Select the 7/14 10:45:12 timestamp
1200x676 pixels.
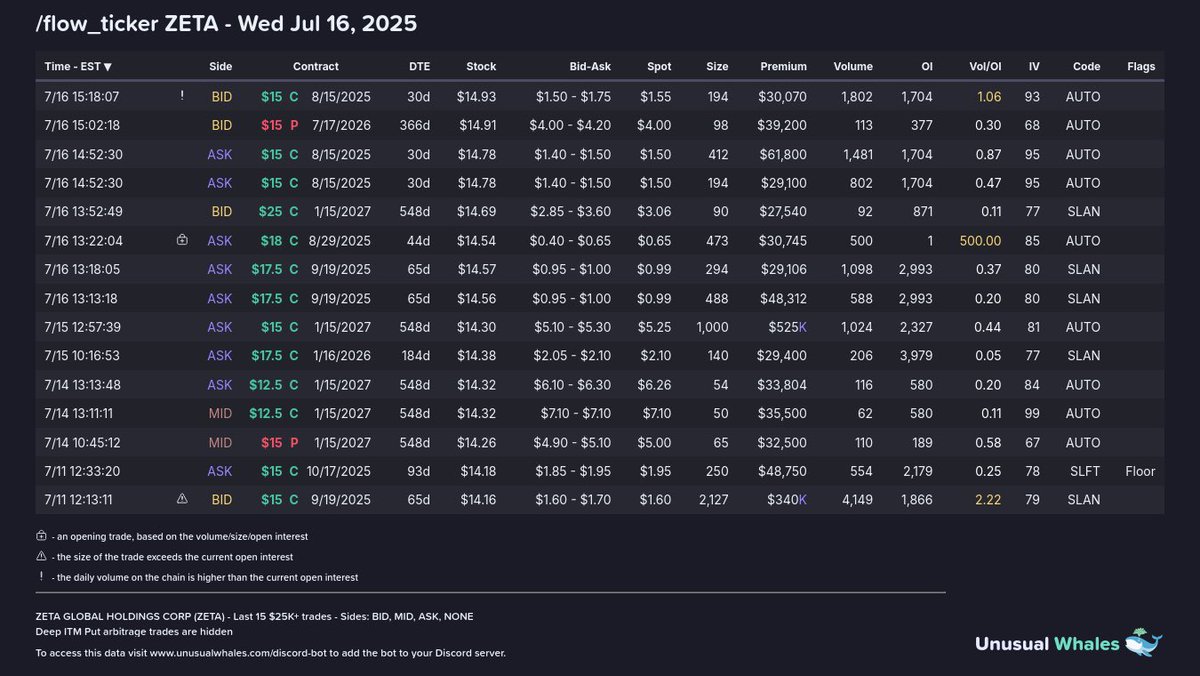[82, 442]
